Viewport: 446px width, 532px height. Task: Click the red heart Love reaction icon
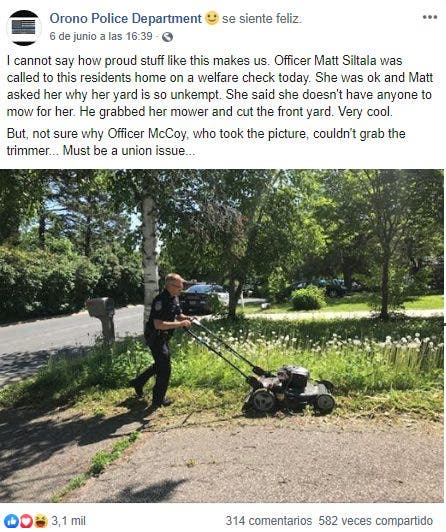26,521
